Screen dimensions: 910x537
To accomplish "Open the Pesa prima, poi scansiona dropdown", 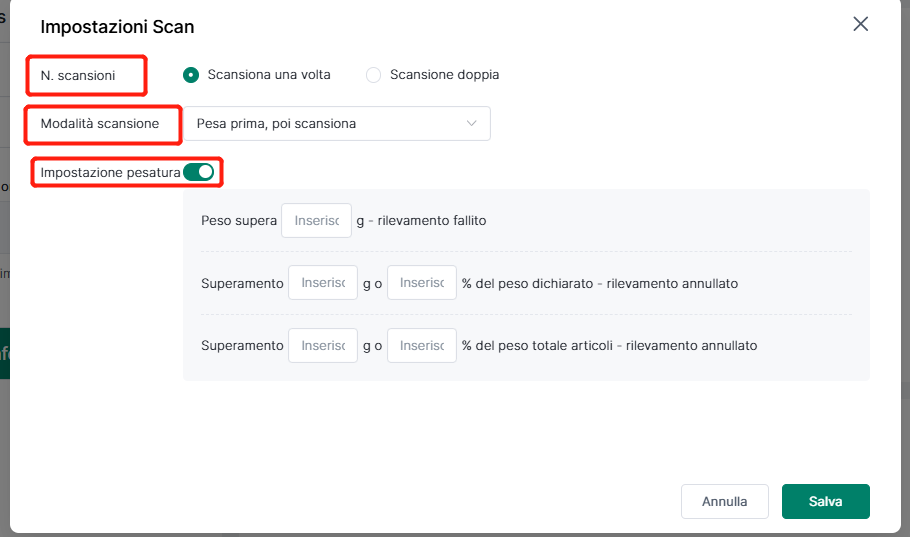I will (x=337, y=123).
